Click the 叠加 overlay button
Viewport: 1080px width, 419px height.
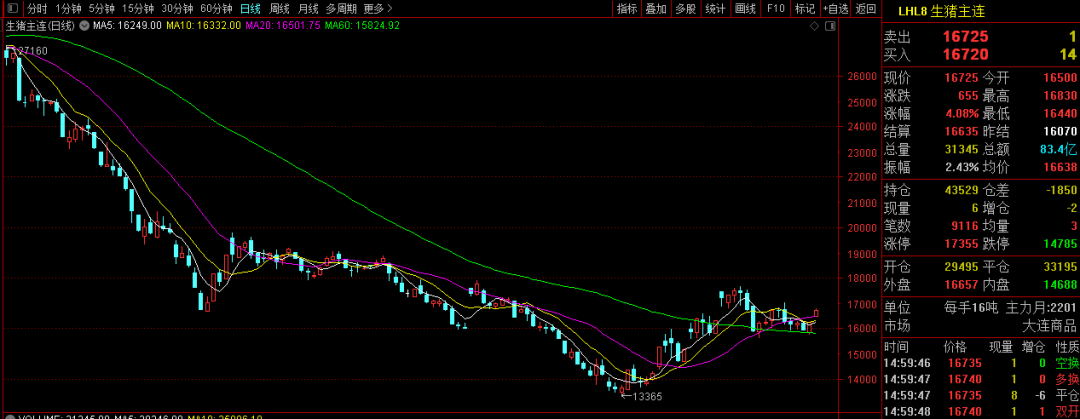[x=656, y=9]
